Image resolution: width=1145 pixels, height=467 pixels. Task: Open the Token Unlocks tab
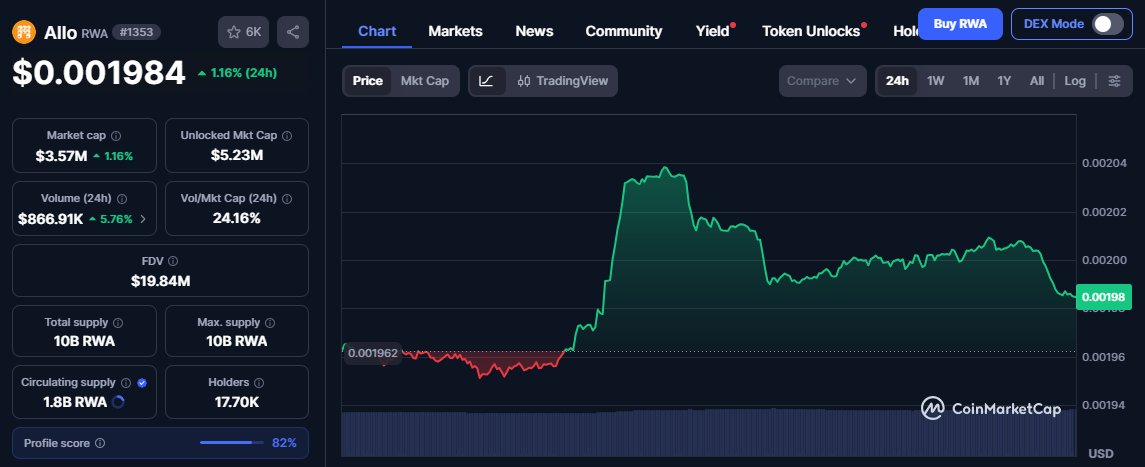[810, 31]
